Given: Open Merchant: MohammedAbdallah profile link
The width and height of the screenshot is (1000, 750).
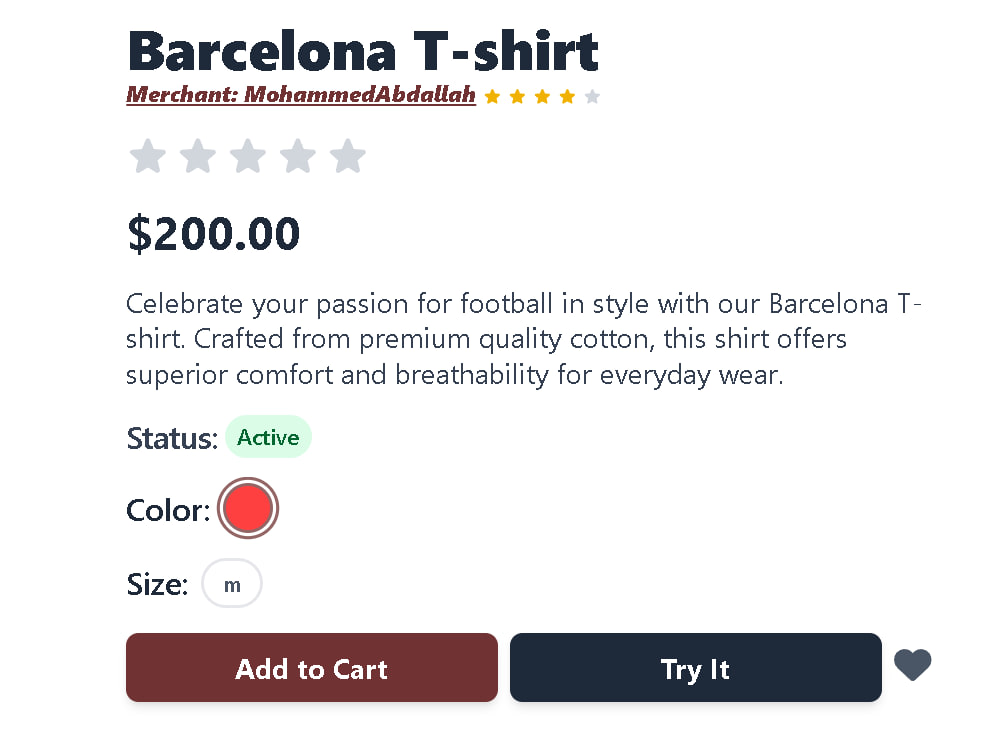Looking at the screenshot, I should pyautogui.click(x=301, y=94).
